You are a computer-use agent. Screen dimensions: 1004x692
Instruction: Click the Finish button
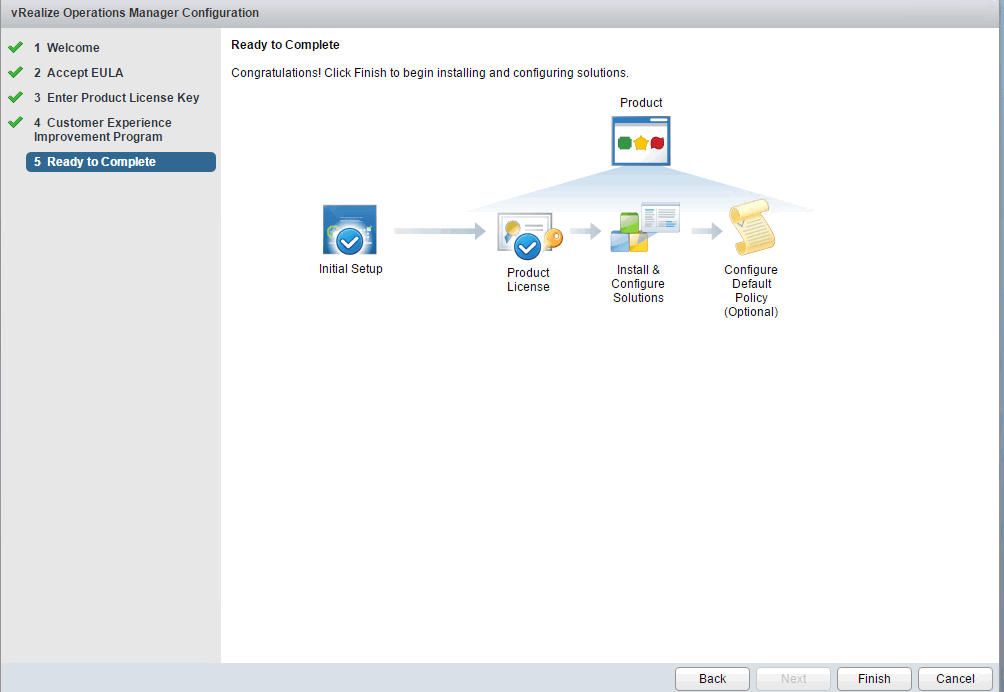(x=874, y=679)
